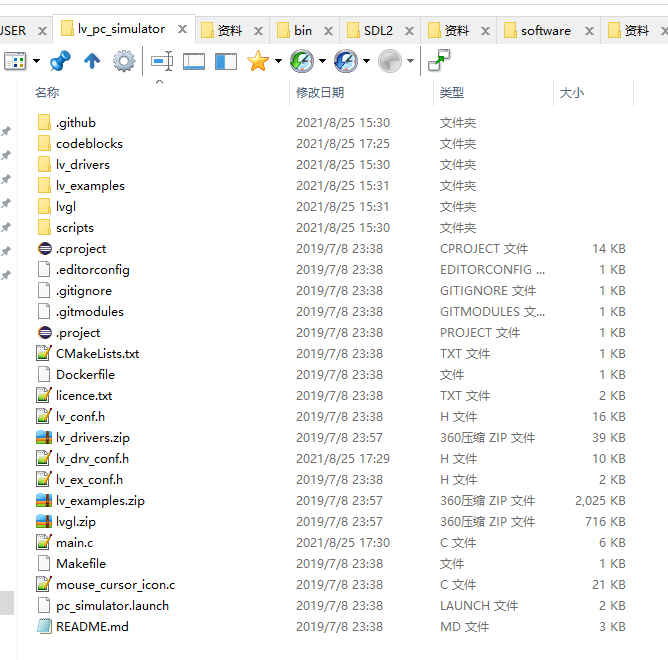Select the scripts folder
The image size is (668, 660).
coord(75,228)
